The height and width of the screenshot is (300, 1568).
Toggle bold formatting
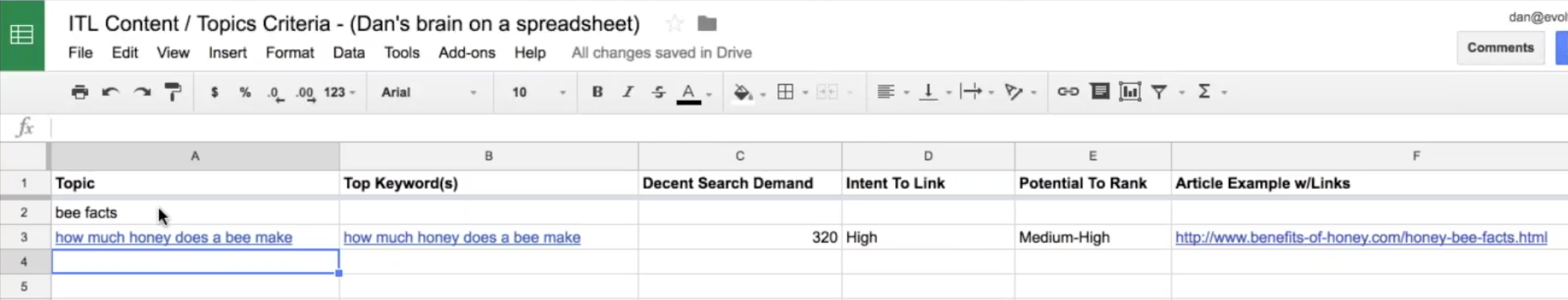point(597,92)
